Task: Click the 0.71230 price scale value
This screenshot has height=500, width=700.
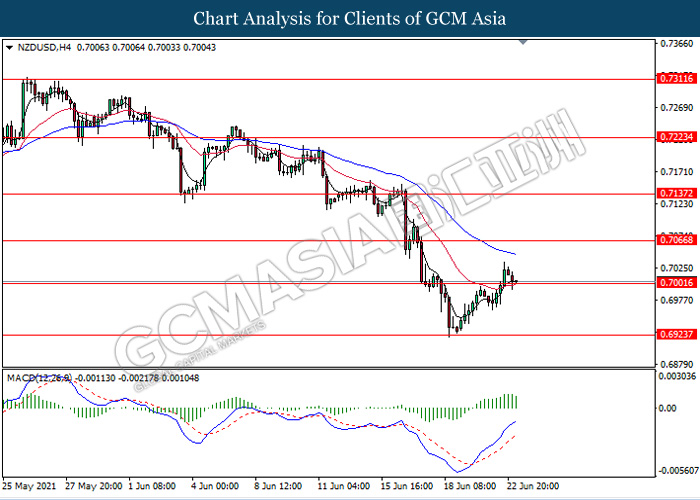Action: 677,204
